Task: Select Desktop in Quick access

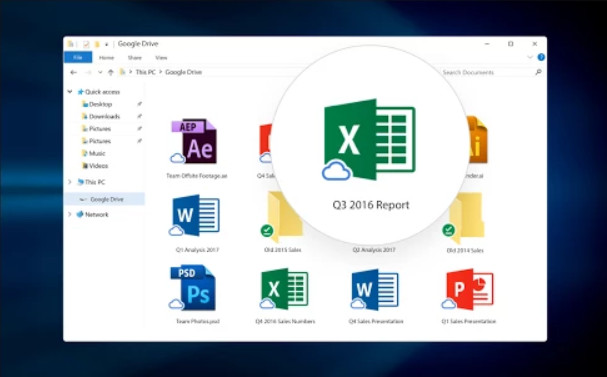Action: 100,104
